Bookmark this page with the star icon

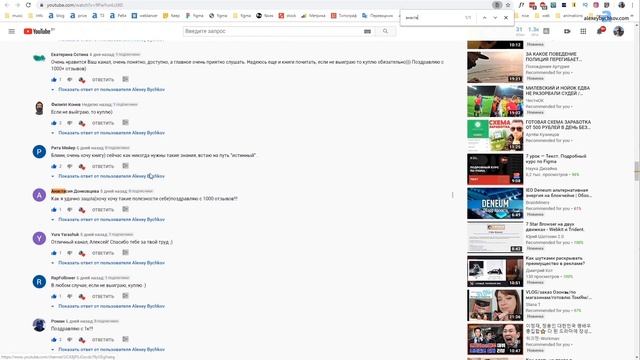(508, 5)
